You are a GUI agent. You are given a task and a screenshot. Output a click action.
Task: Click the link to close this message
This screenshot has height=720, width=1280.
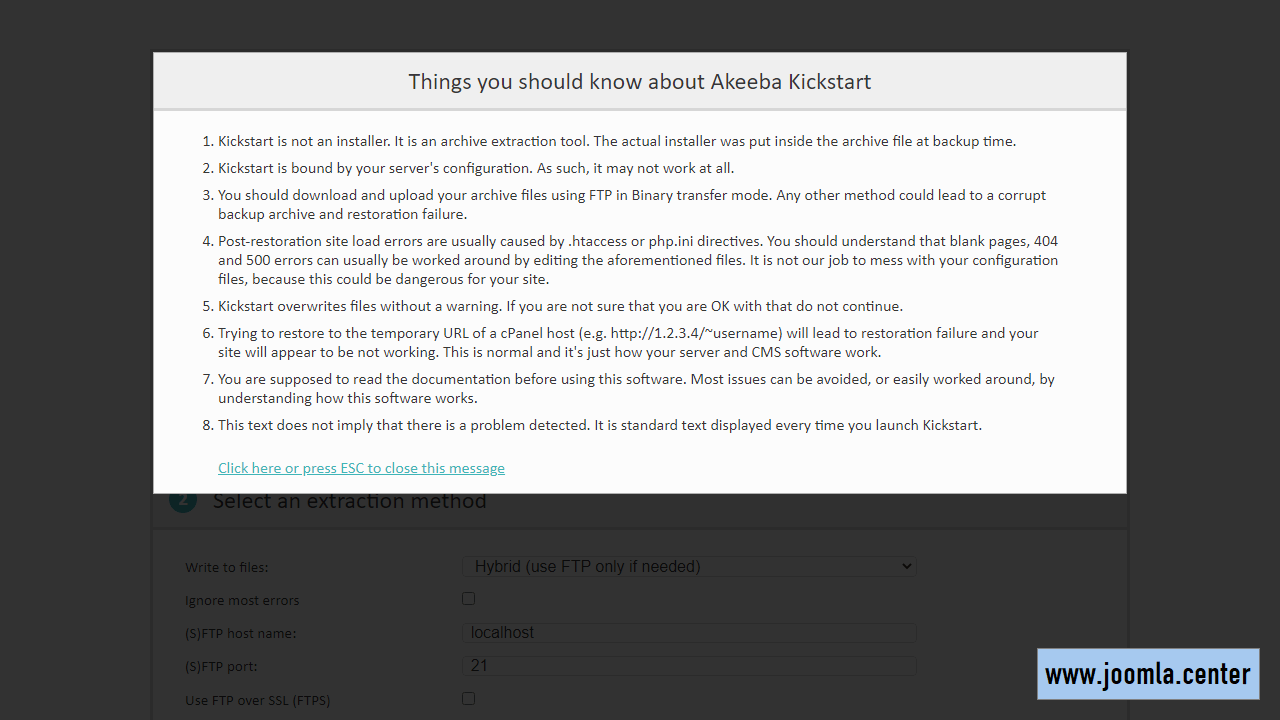(x=361, y=468)
